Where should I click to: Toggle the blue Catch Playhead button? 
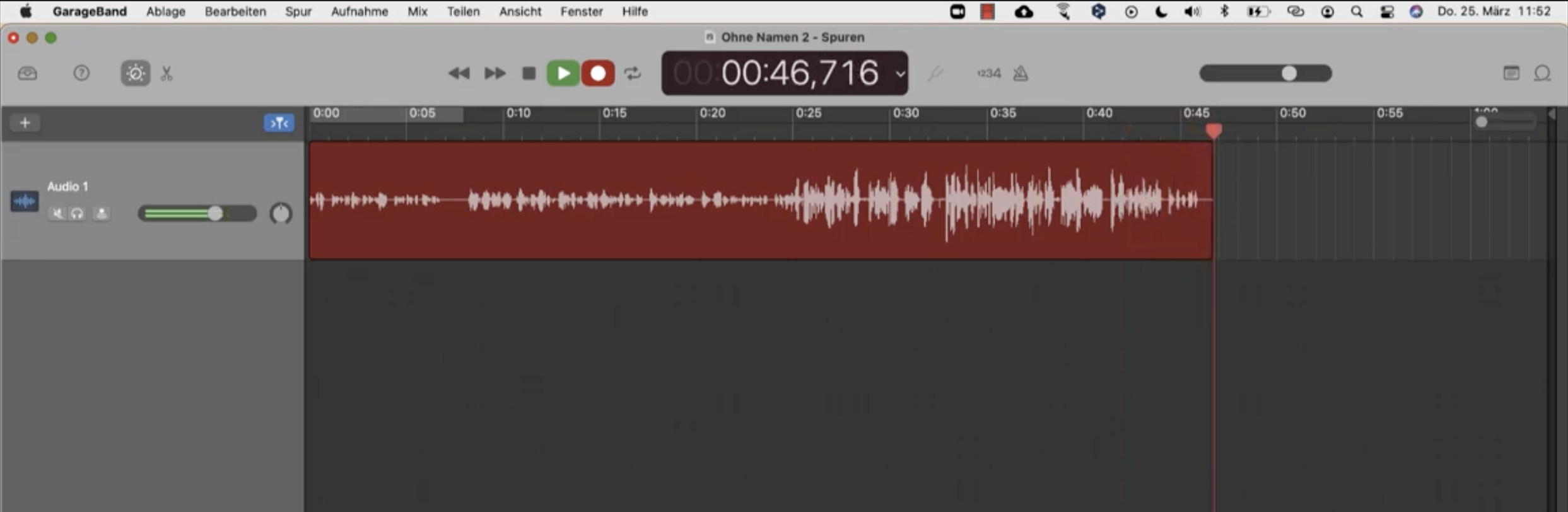pos(279,122)
